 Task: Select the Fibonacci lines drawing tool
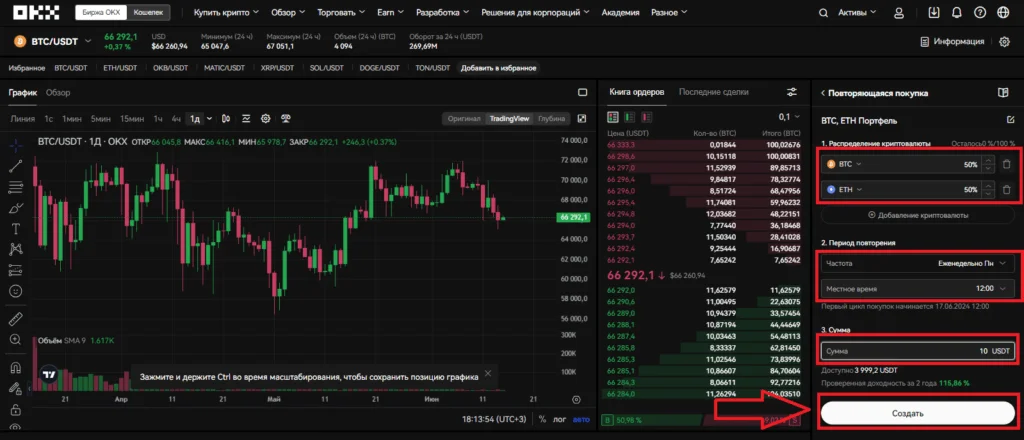pos(16,187)
